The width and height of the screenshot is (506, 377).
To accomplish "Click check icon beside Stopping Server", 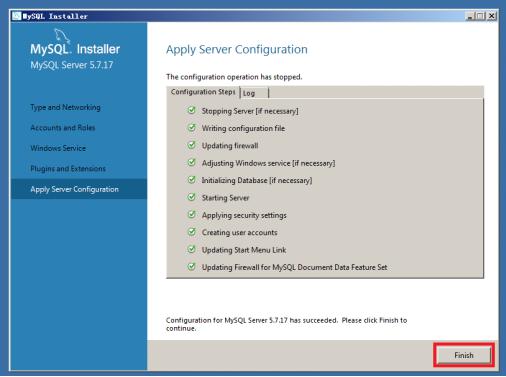I will (x=191, y=110).
